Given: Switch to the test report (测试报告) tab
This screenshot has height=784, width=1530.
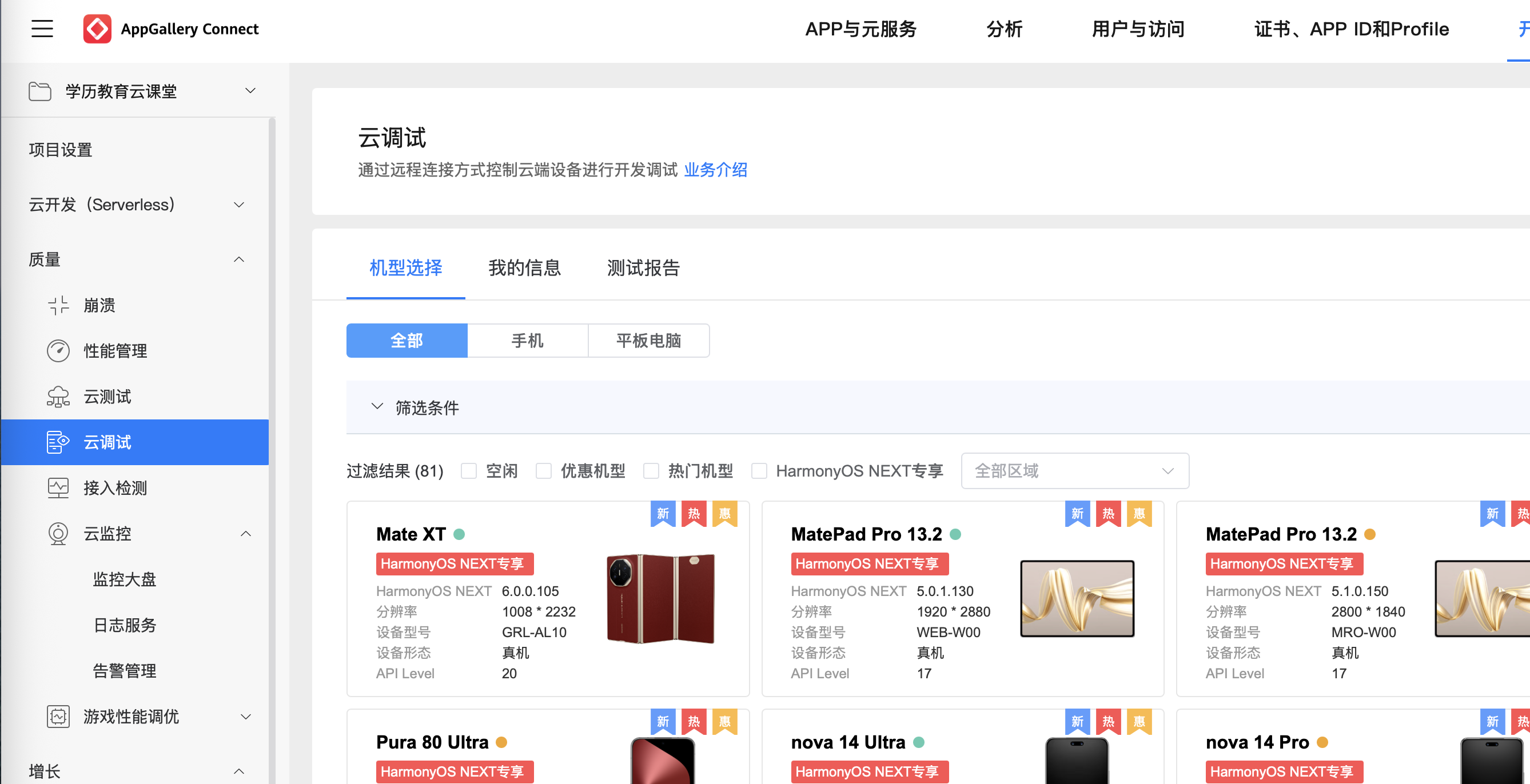Looking at the screenshot, I should (643, 267).
